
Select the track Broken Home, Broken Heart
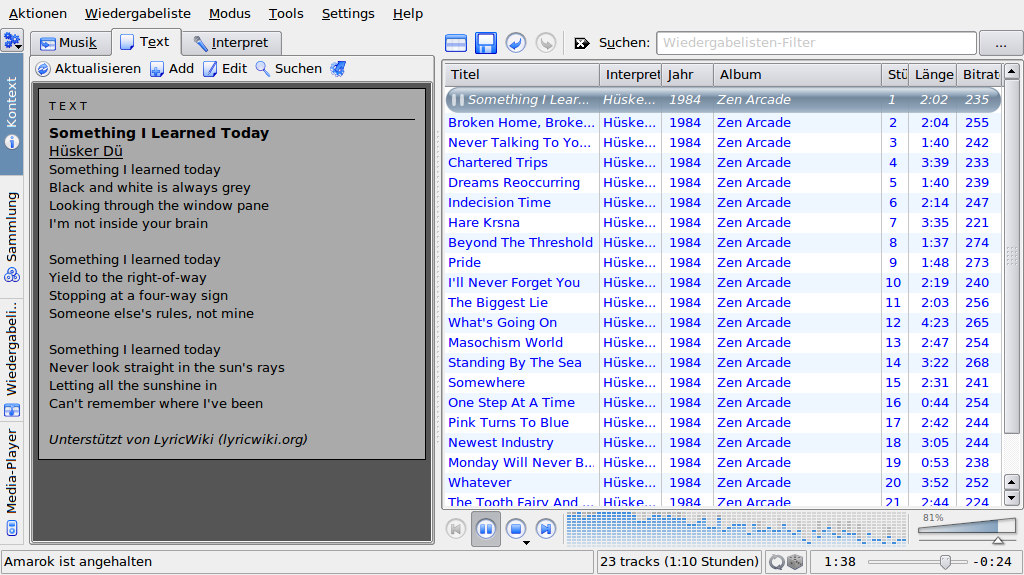724,122
